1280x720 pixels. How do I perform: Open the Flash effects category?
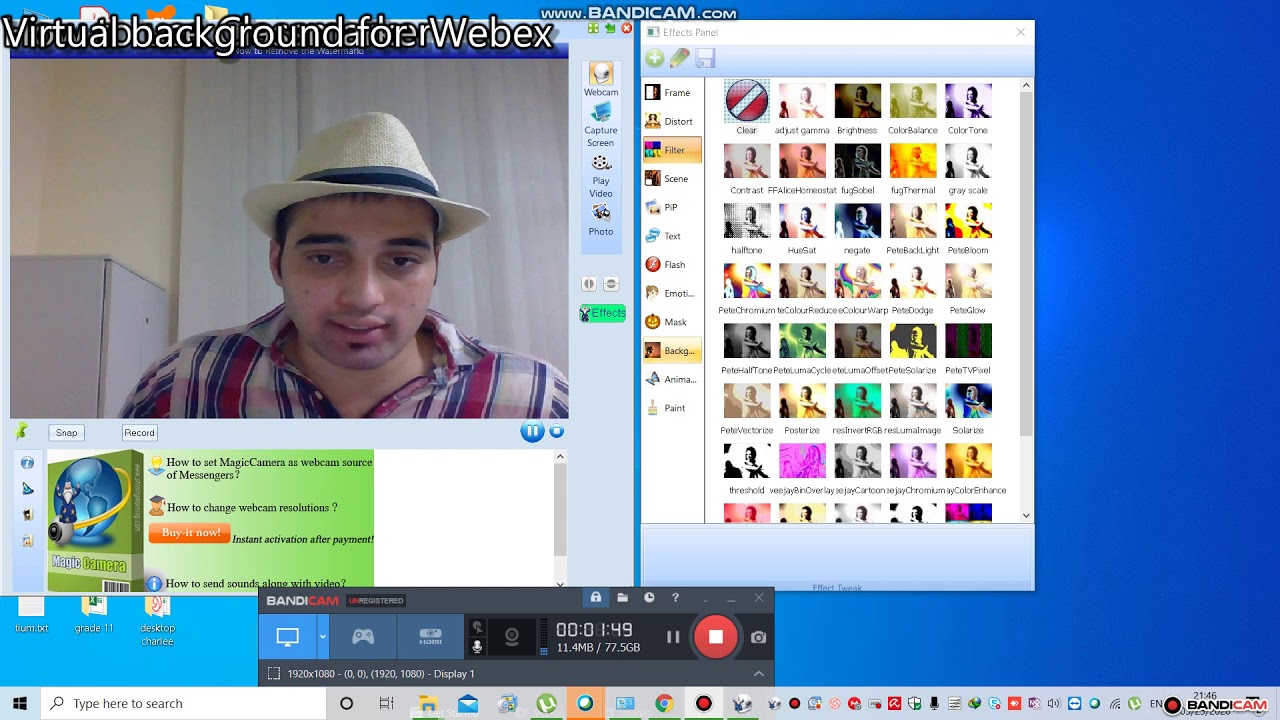(x=671, y=265)
